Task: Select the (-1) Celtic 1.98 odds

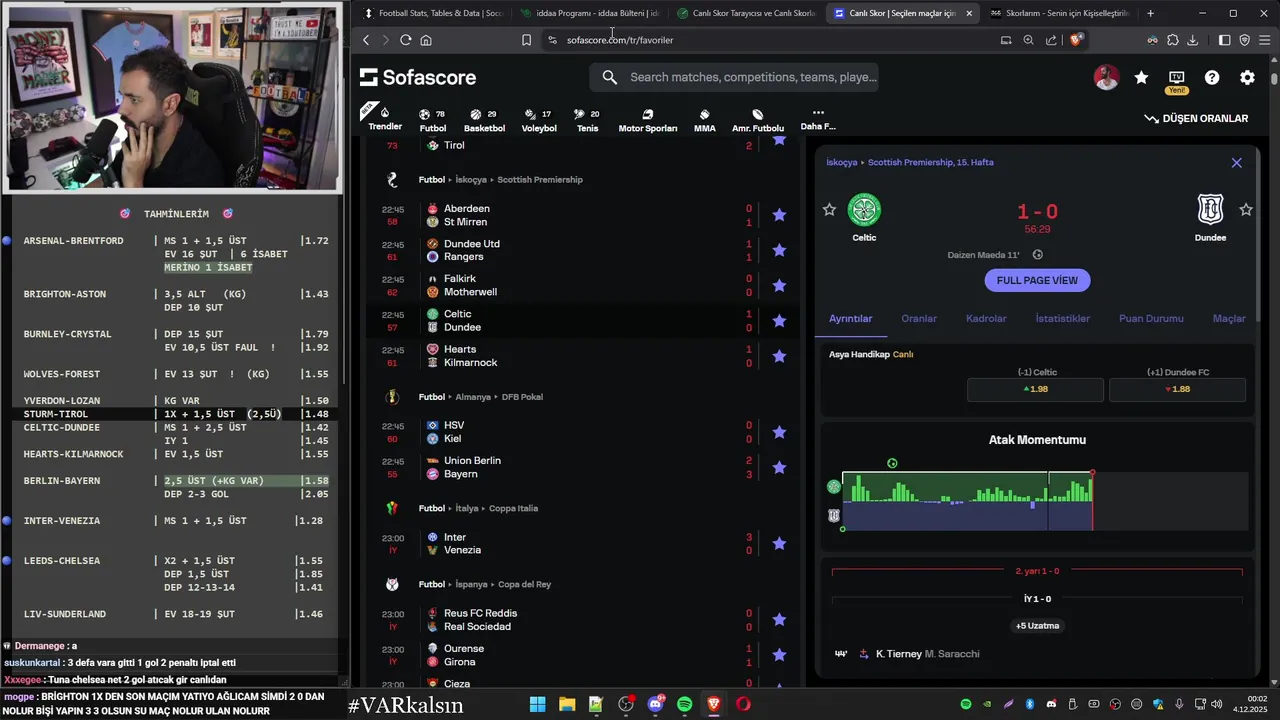Action: [x=1035, y=389]
